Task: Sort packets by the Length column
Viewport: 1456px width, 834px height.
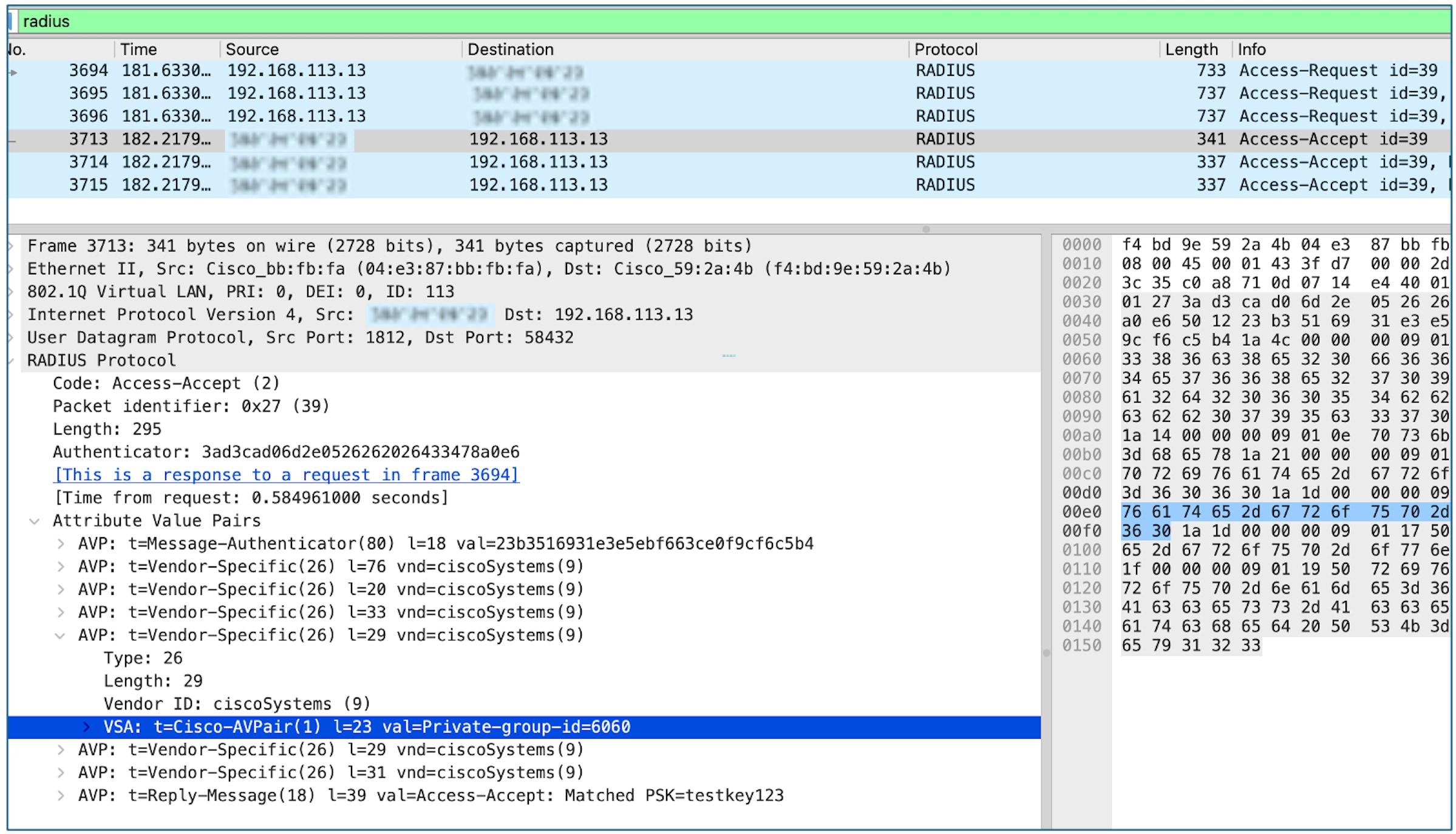Action: (x=1192, y=49)
